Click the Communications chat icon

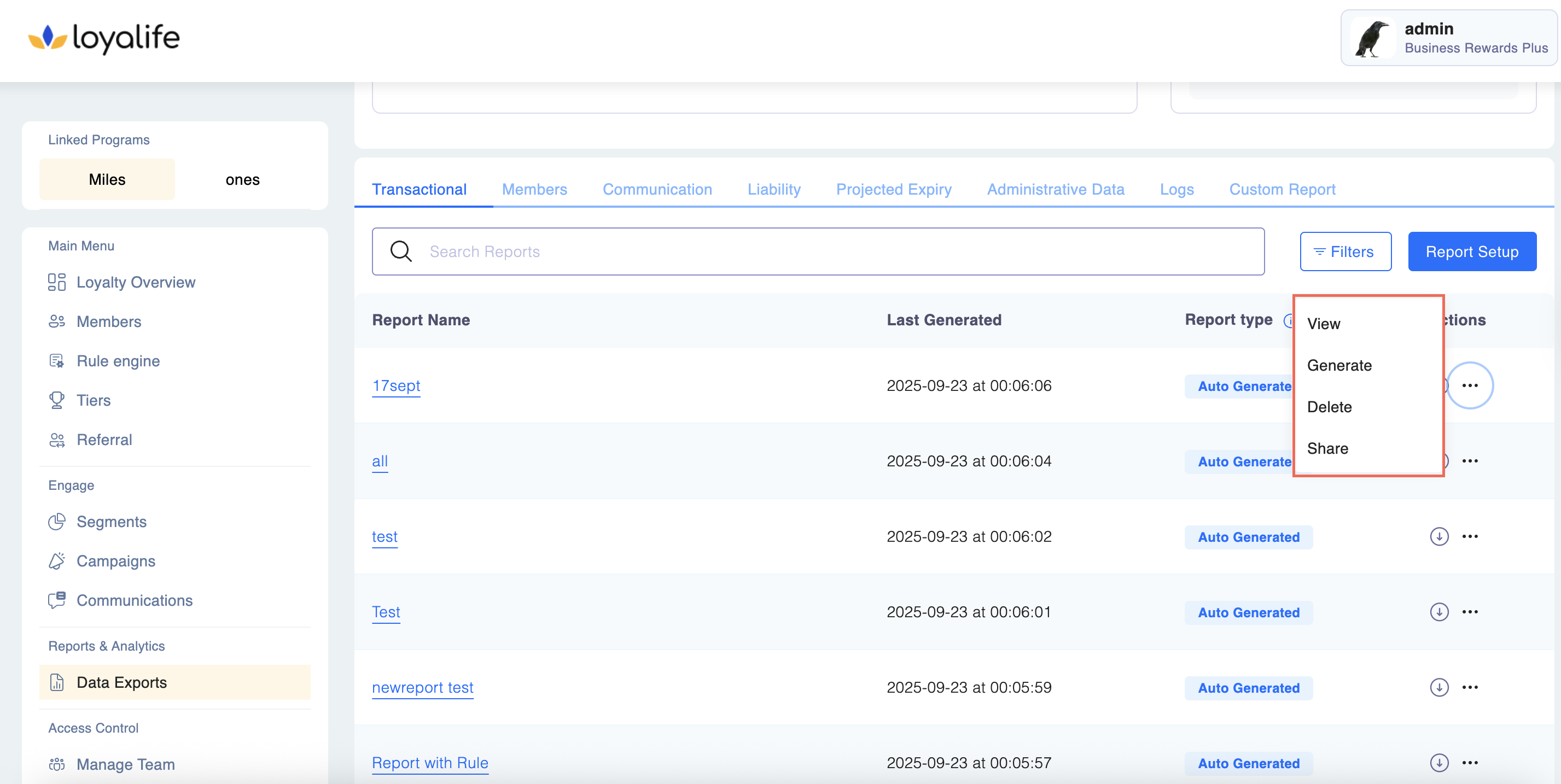point(56,600)
